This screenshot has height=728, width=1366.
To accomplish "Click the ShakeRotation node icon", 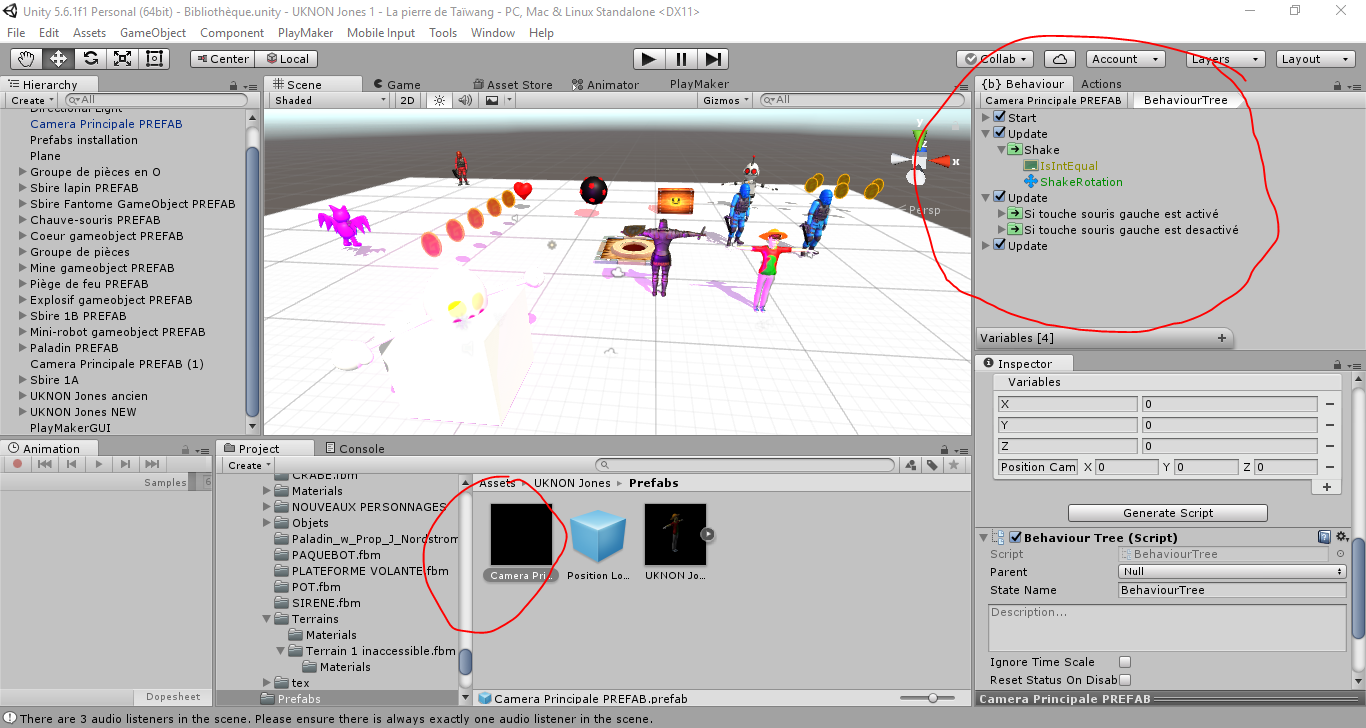I will (x=1031, y=182).
